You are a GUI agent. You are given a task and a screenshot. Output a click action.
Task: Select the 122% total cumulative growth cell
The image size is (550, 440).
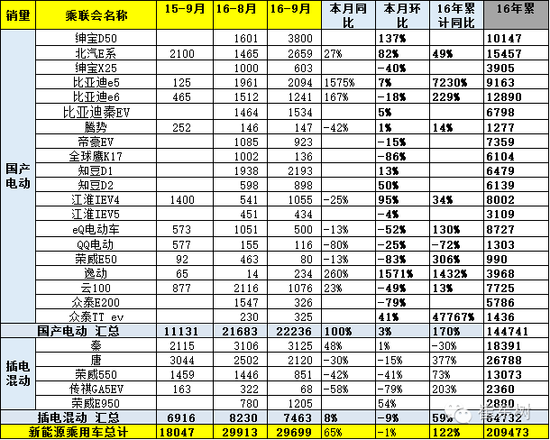coord(456,432)
